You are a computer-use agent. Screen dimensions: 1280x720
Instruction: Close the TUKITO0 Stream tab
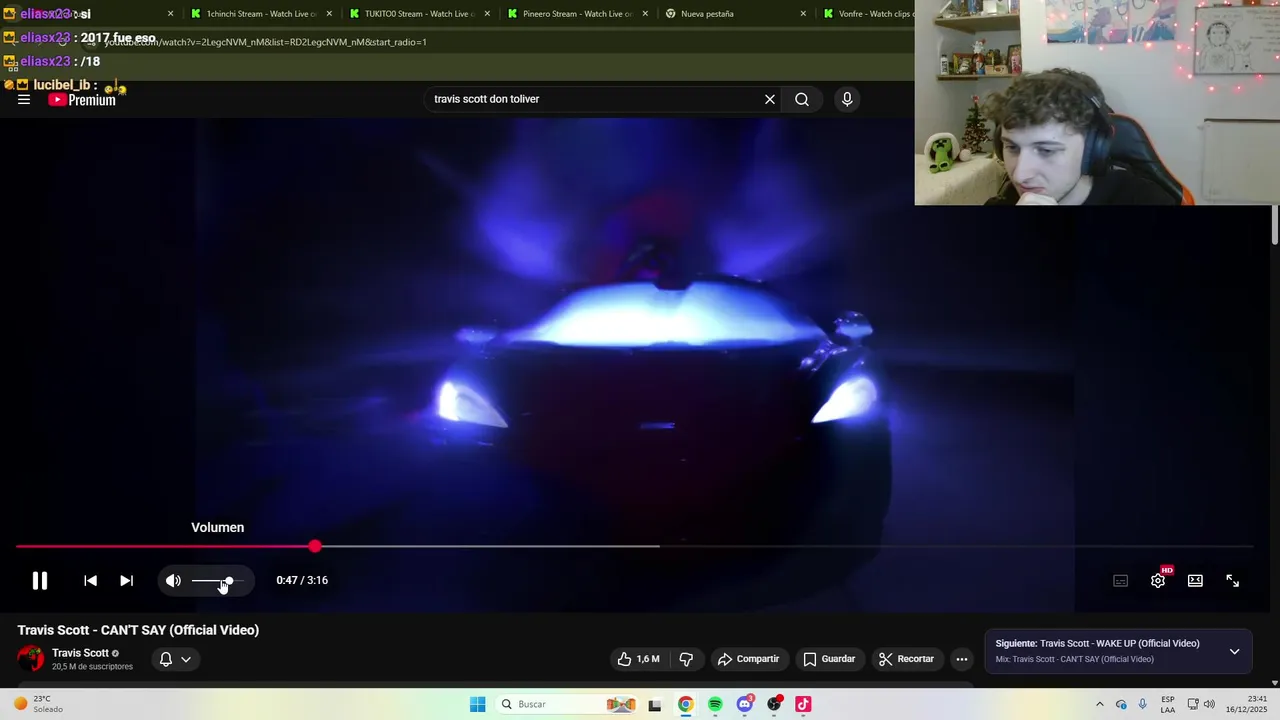[x=487, y=14]
